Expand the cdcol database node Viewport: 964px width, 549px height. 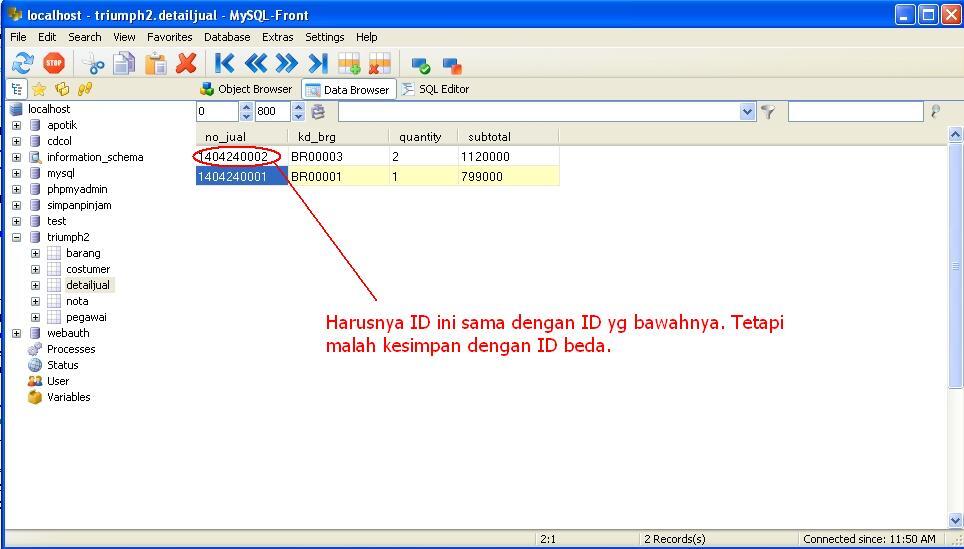pos(17,141)
